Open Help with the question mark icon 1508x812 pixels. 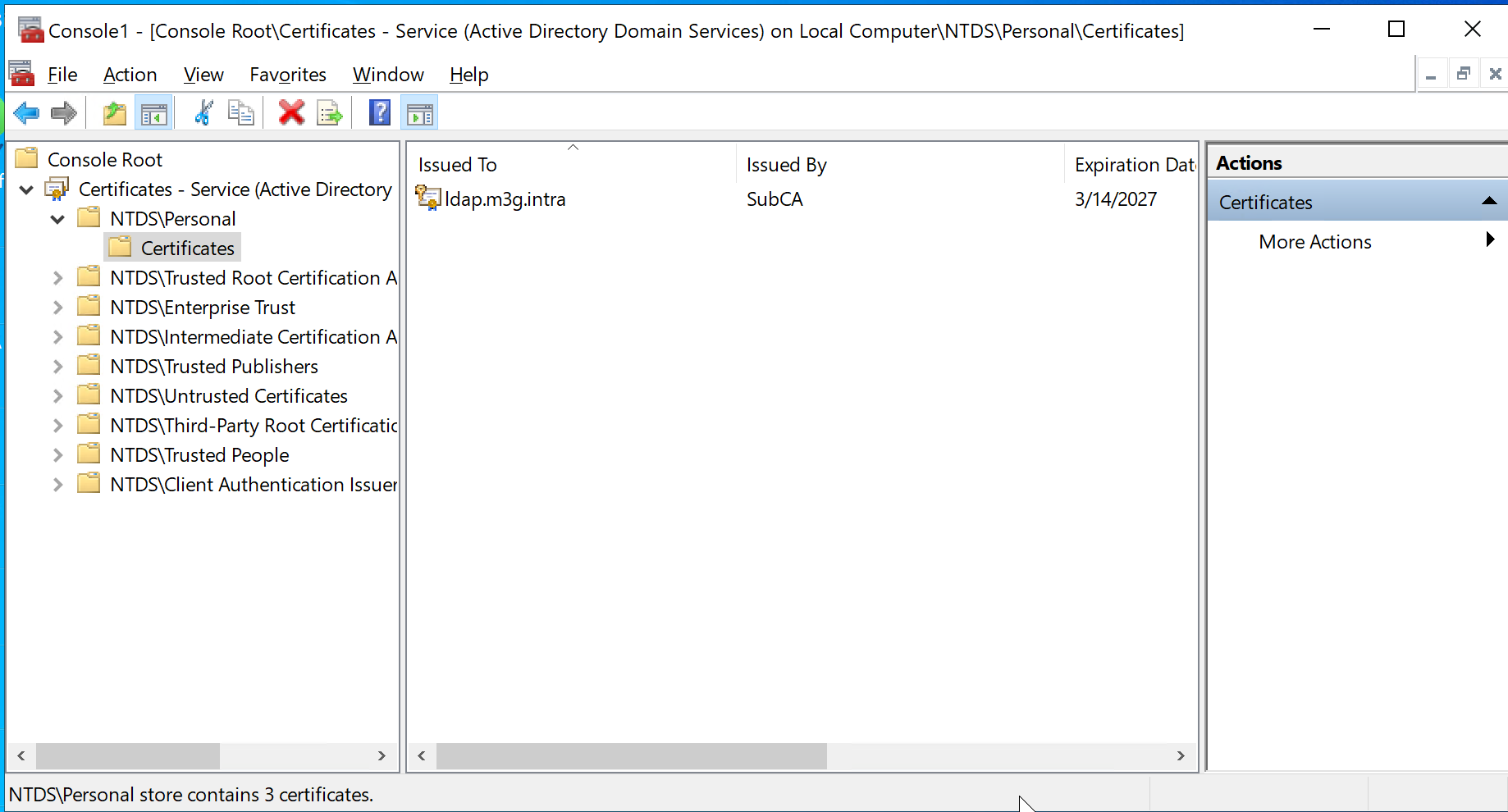coord(380,113)
